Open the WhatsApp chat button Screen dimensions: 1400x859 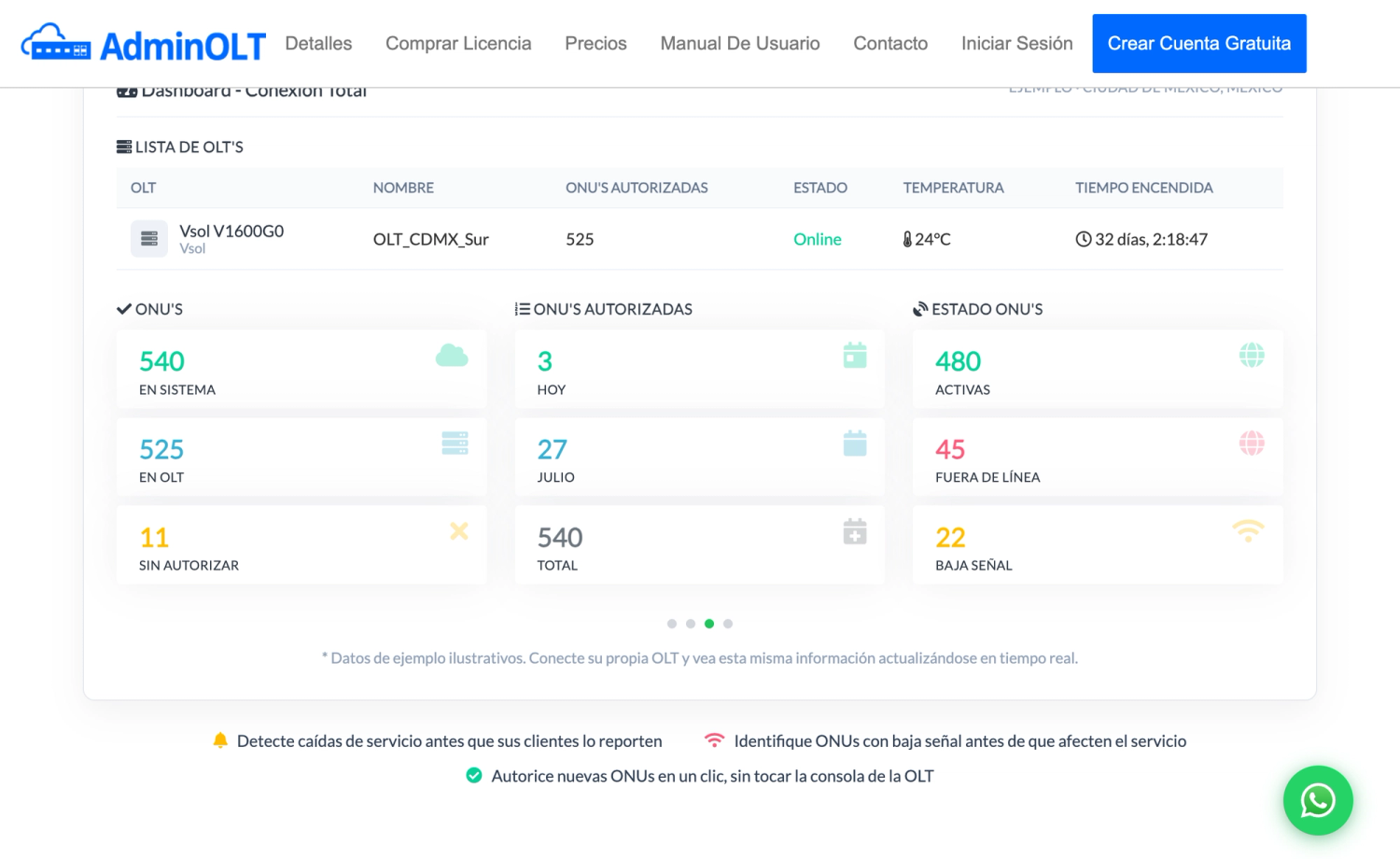coord(1318,800)
